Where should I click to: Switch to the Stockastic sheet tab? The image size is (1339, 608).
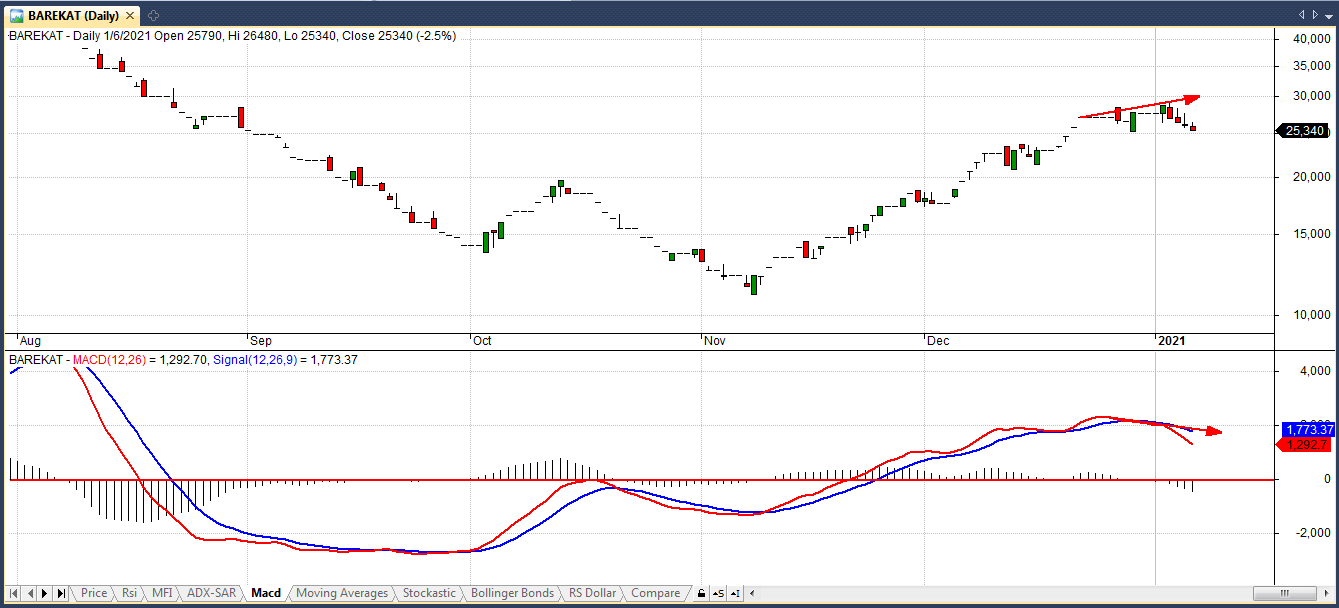429,593
